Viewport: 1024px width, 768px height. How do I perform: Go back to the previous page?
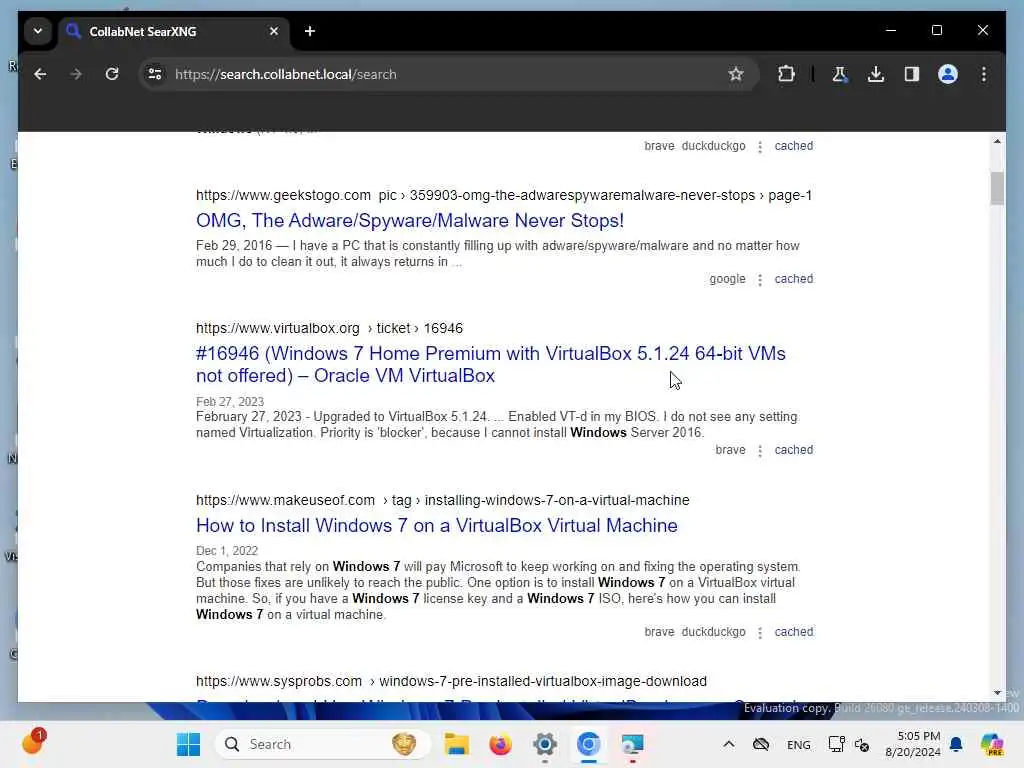(40, 74)
